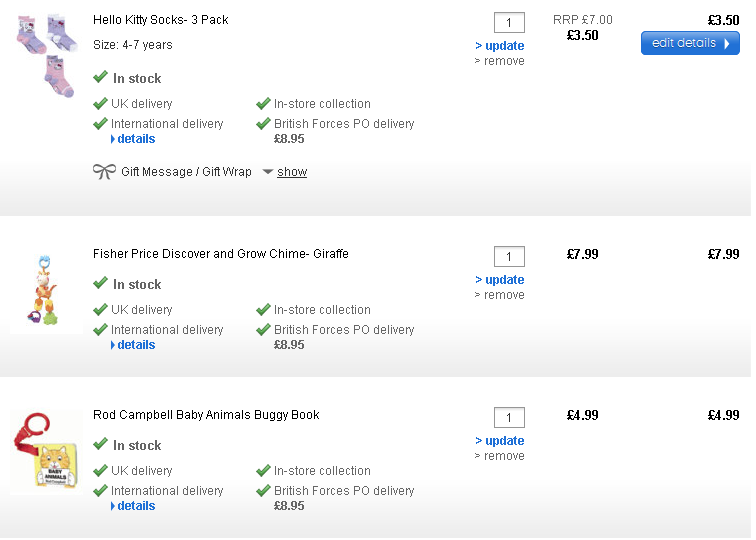The height and width of the screenshot is (540, 756).
Task: Open the Fisher Price Giraffe chime thumbnail
Action: pos(44,290)
